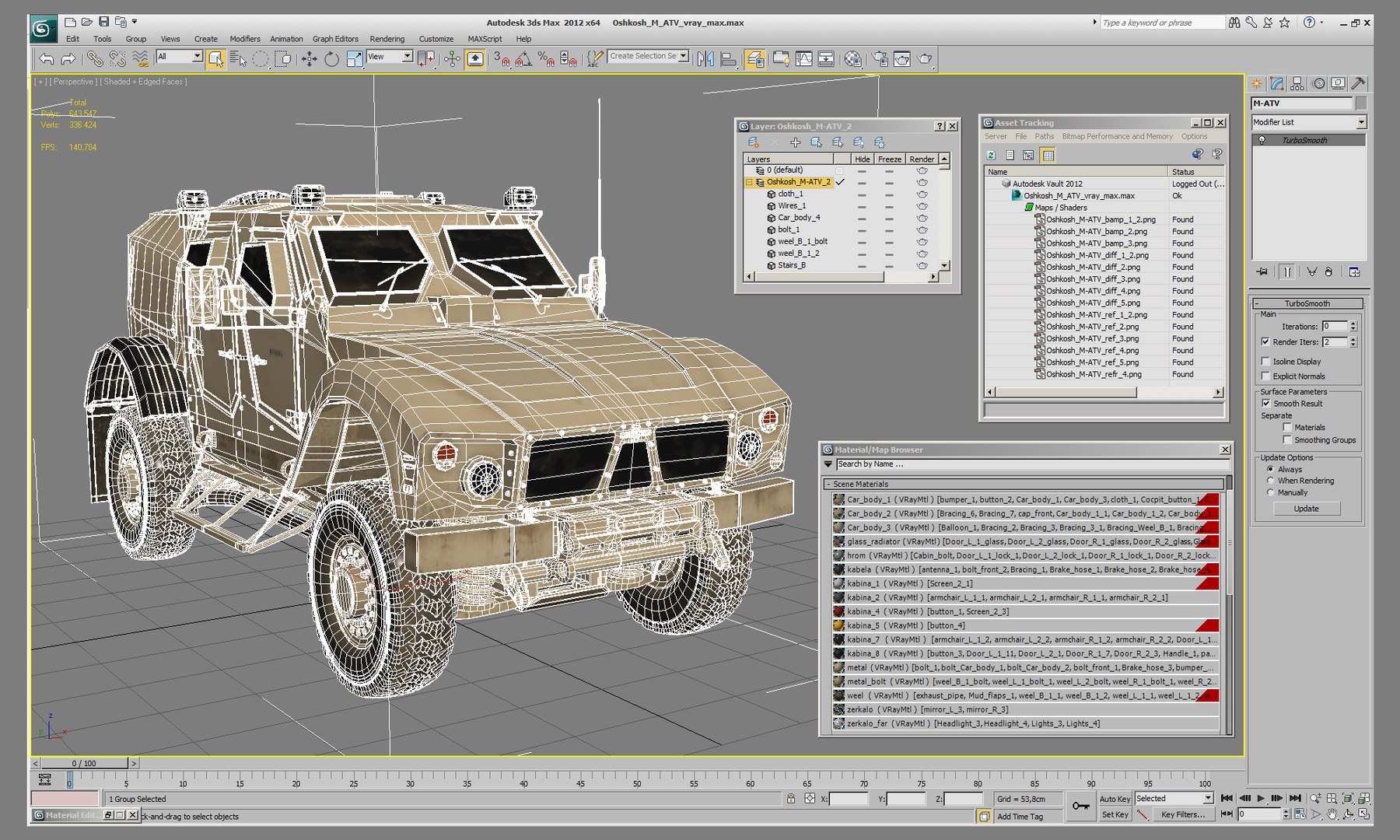
Task: Open the Utilities hammer panel tab
Action: click(1358, 83)
